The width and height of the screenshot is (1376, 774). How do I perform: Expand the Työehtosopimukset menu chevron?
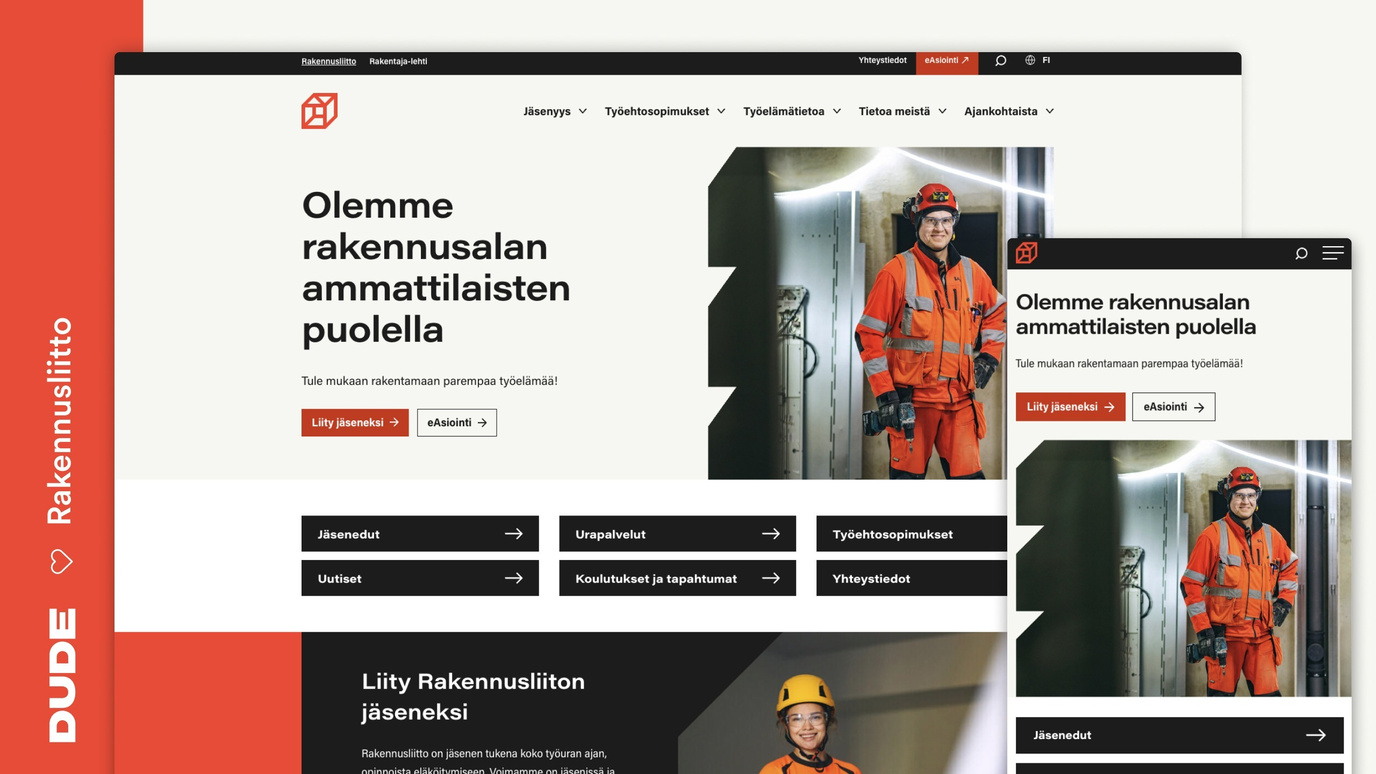click(x=721, y=111)
